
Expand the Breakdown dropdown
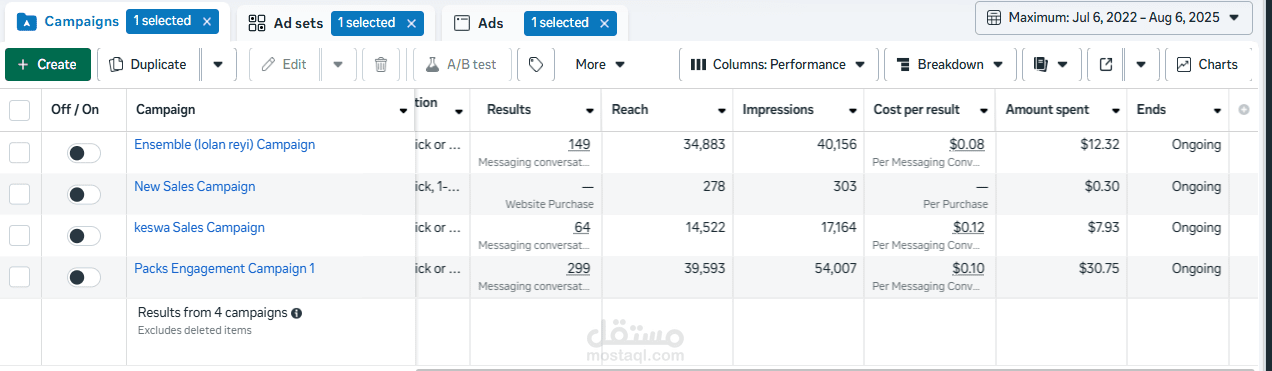949,64
